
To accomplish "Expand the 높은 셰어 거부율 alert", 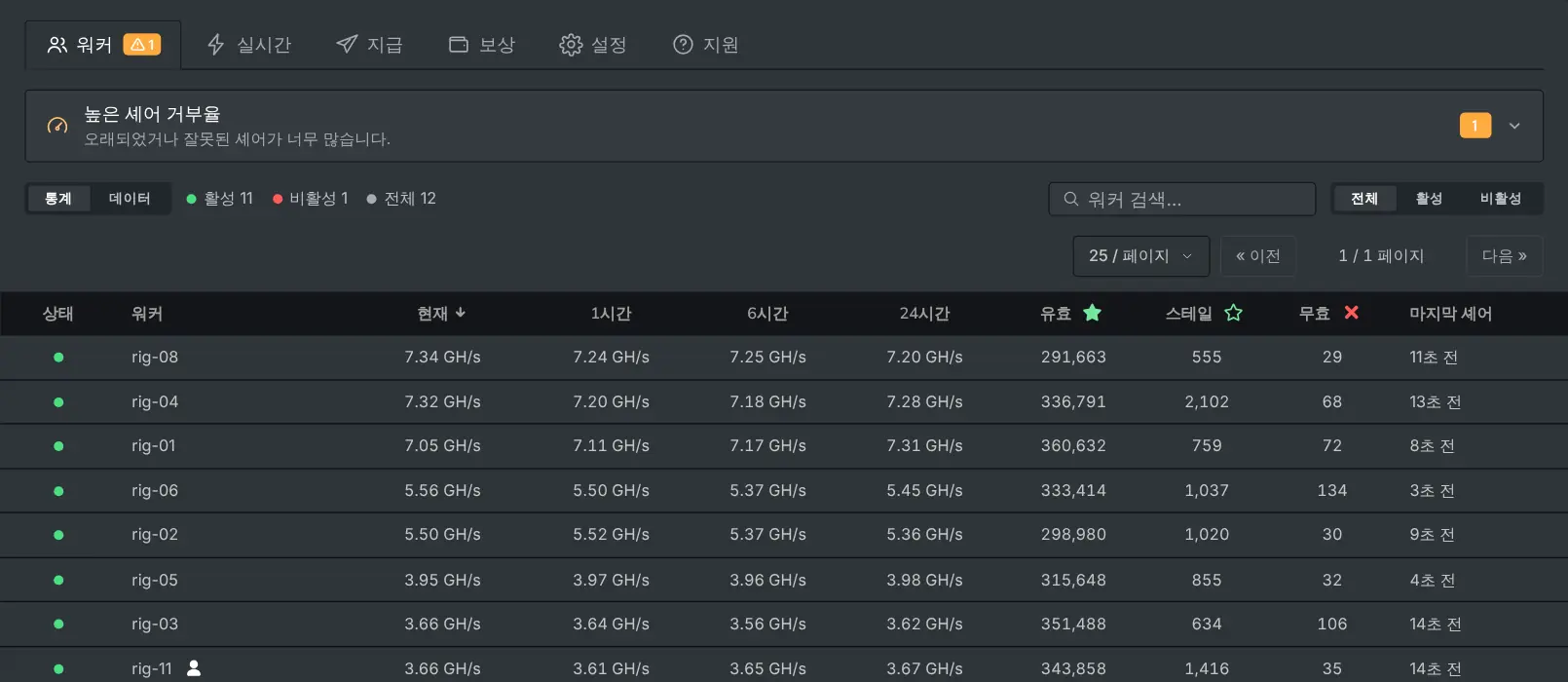I will tap(1514, 126).
